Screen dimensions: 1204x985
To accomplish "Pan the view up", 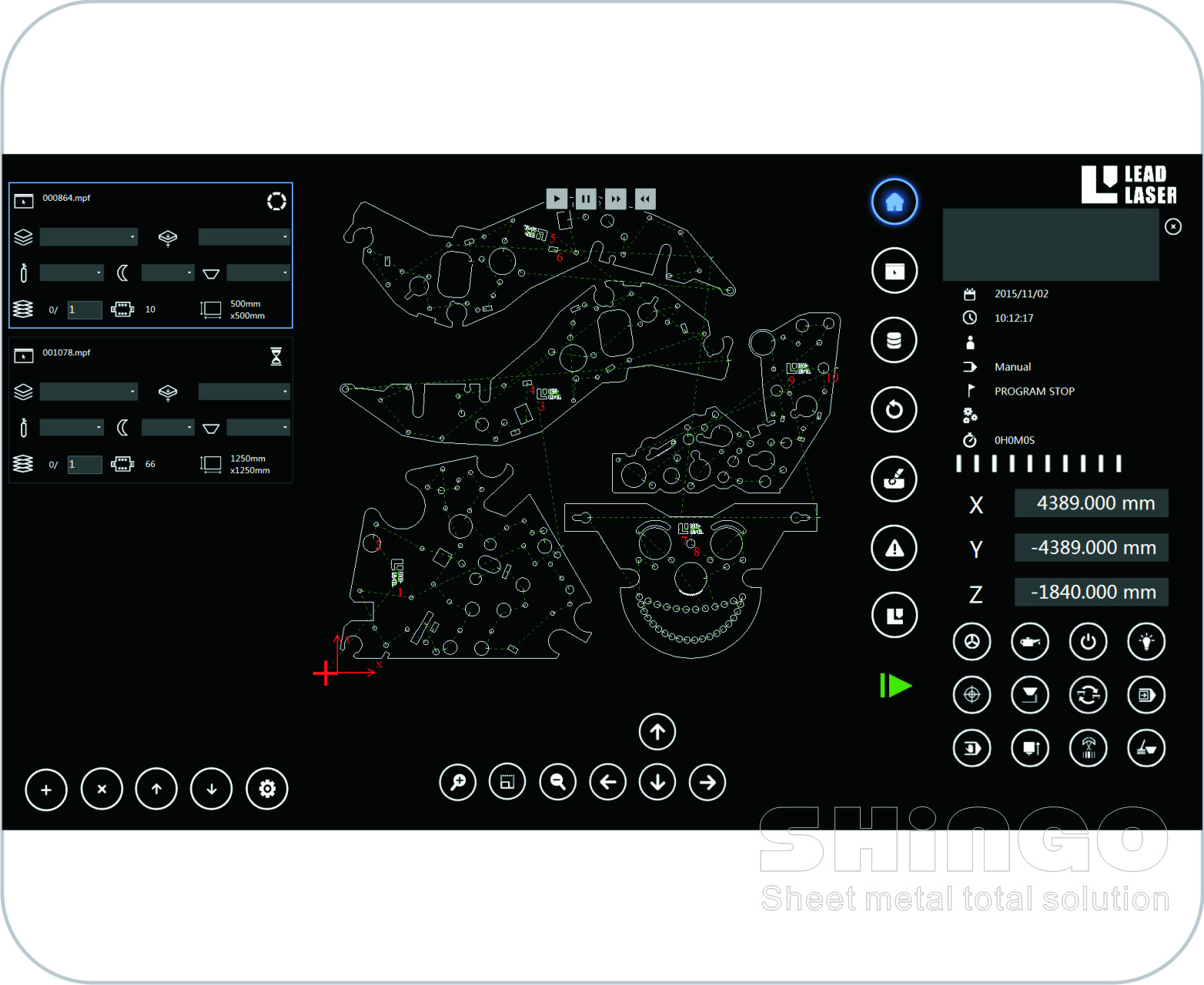I will pos(657,732).
